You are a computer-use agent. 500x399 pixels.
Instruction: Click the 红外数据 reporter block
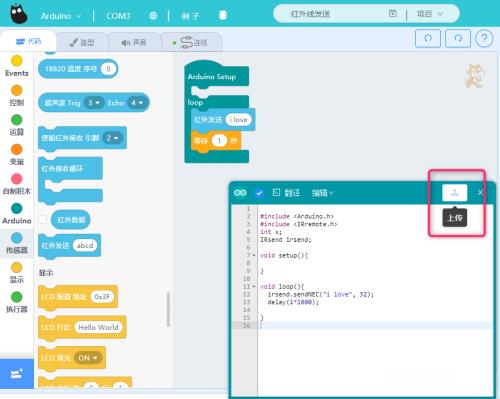tap(71, 220)
